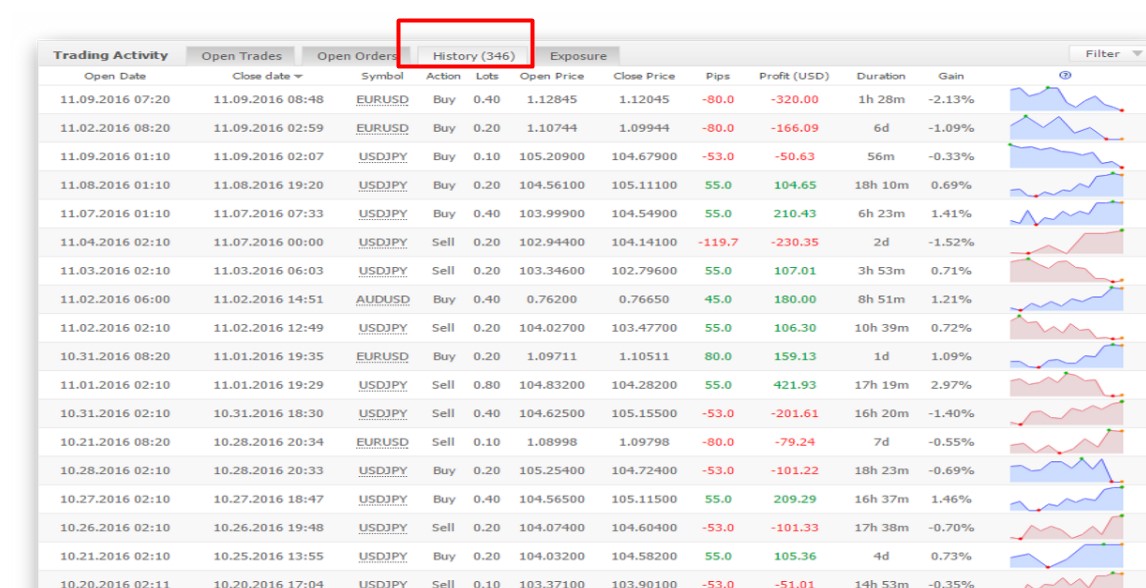Click USDJPY link for trade opened 10.26.2016 02:10

(383, 527)
